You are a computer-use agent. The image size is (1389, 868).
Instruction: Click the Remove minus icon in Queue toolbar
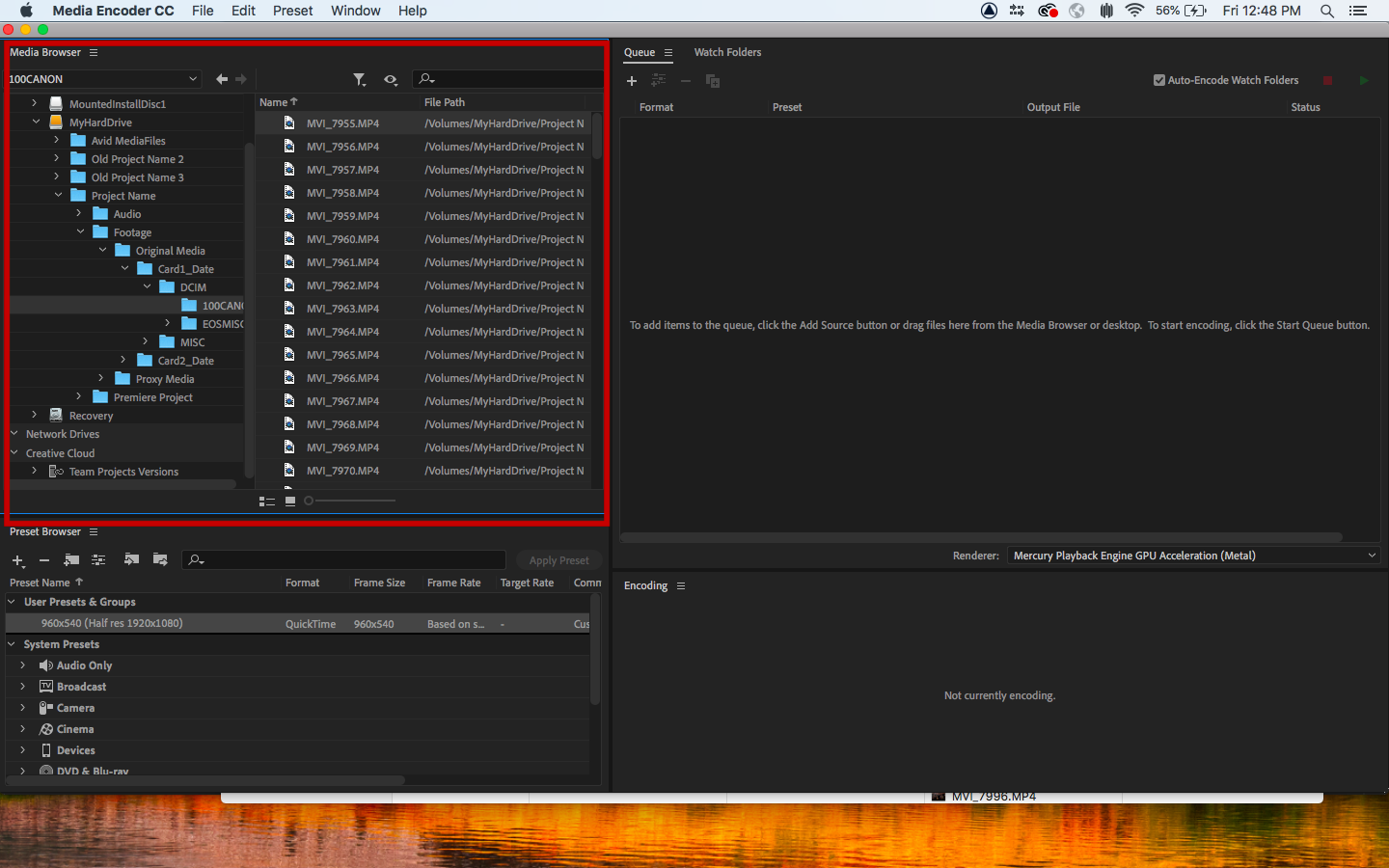click(686, 81)
